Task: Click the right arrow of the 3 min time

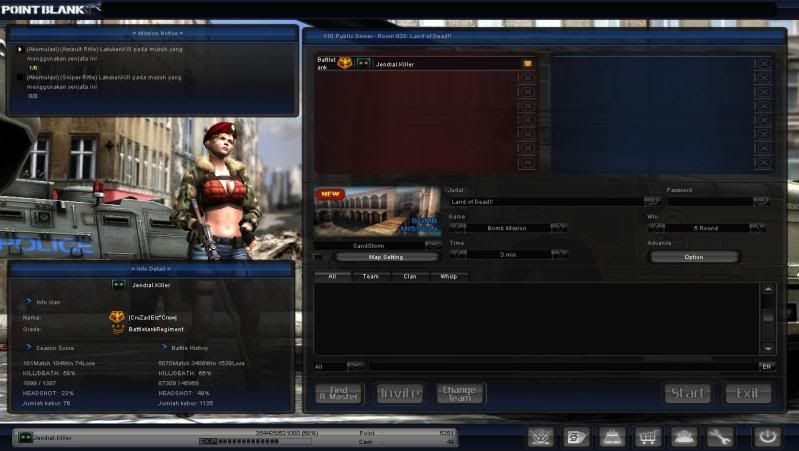Action: (x=560, y=254)
